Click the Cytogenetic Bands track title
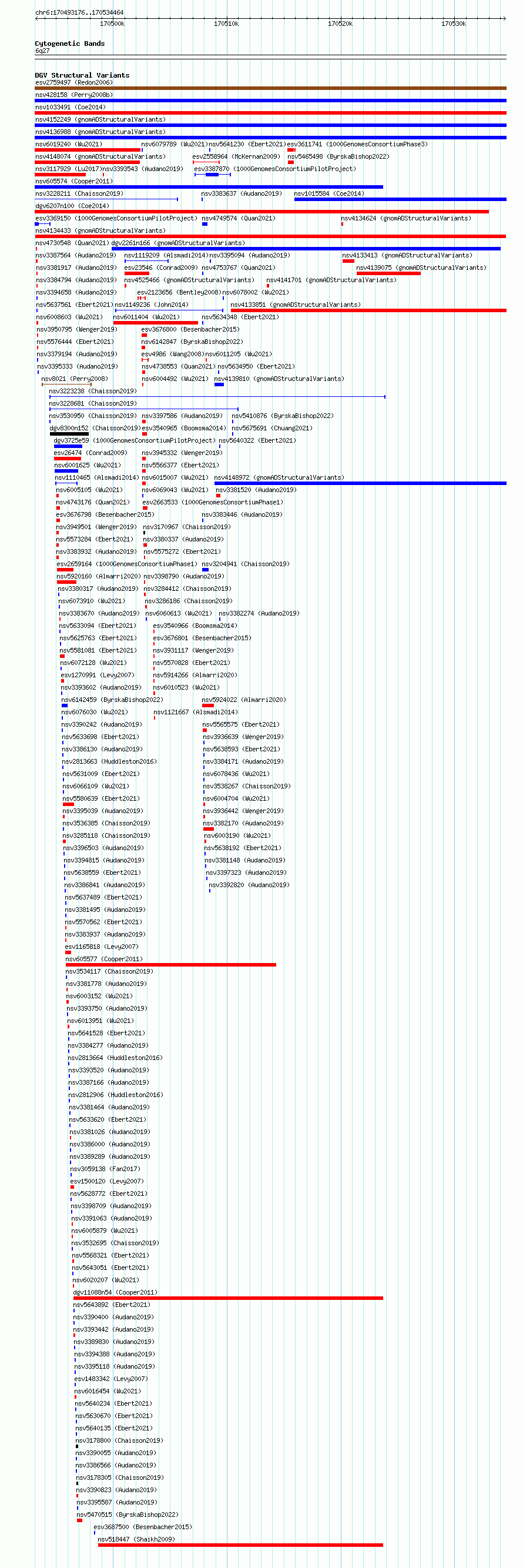This screenshot has width=523, height=1568. pos(70,44)
